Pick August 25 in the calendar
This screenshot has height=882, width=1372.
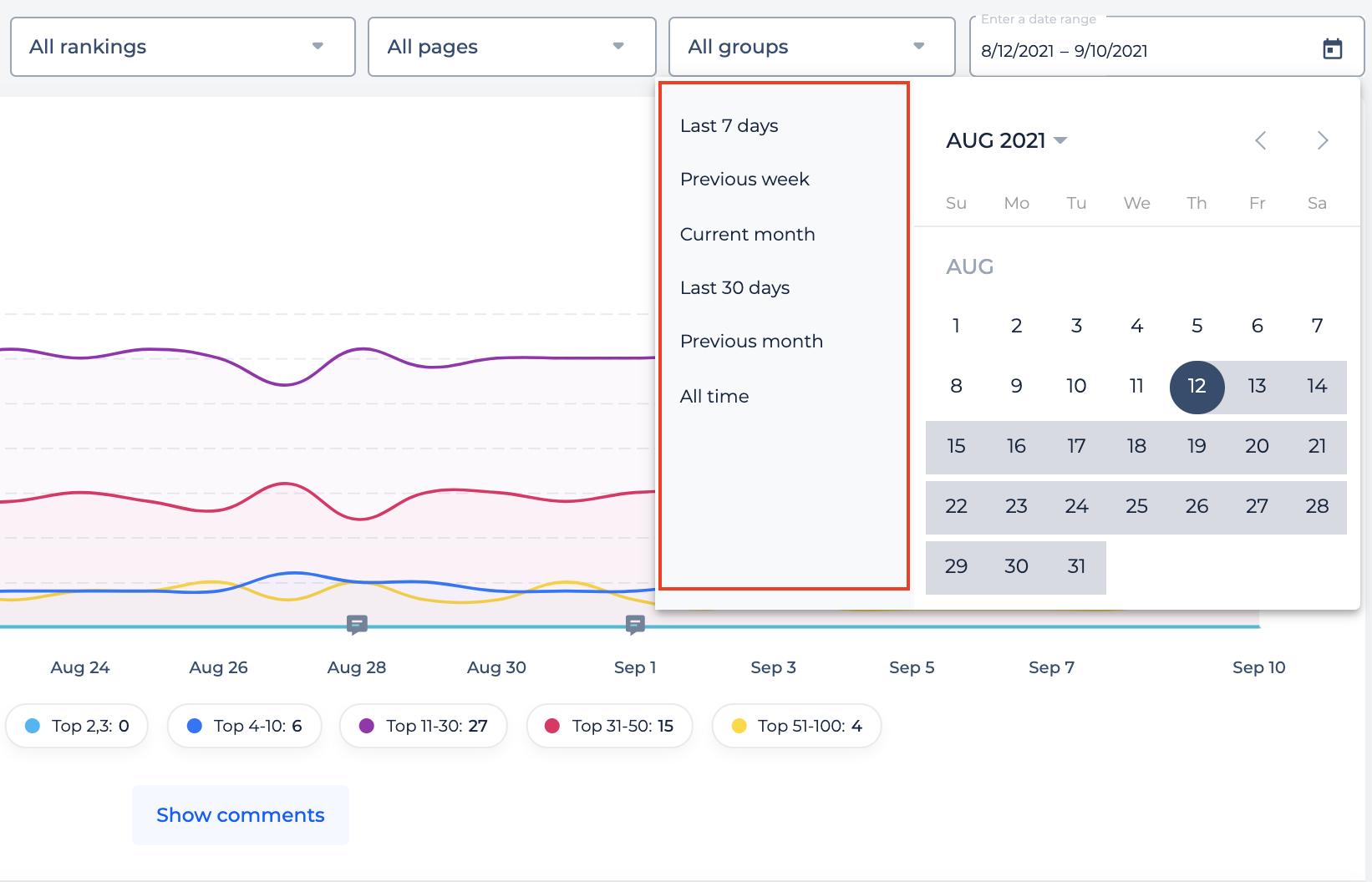coord(1136,506)
